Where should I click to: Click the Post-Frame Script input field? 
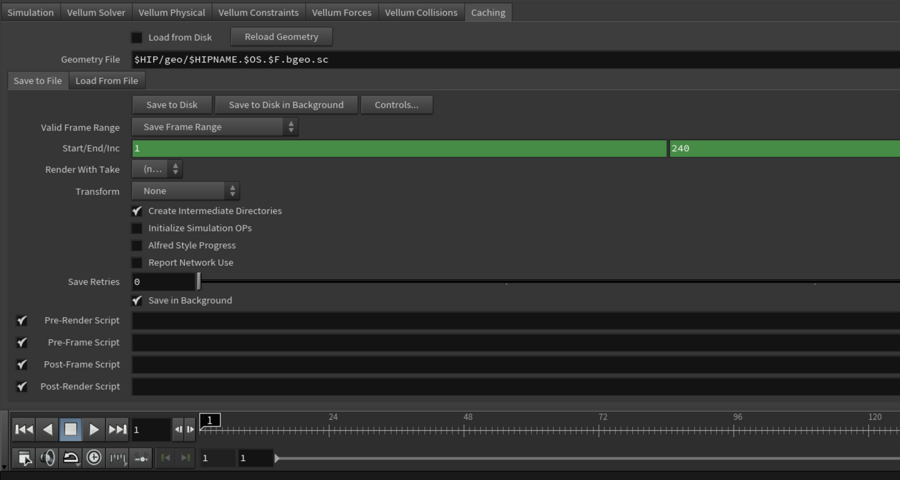tap(516, 365)
